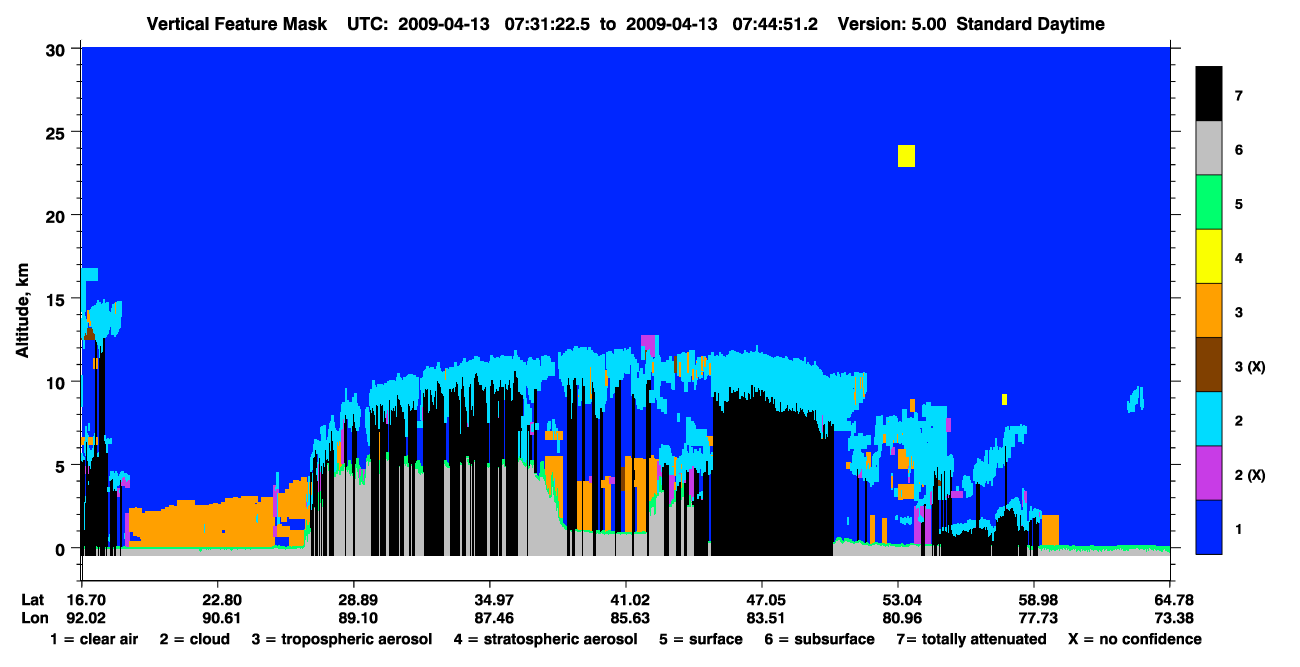Click the '4 = stratospheric aerosol' legend key
This screenshot has width=1300, height=667.
(x=545, y=639)
